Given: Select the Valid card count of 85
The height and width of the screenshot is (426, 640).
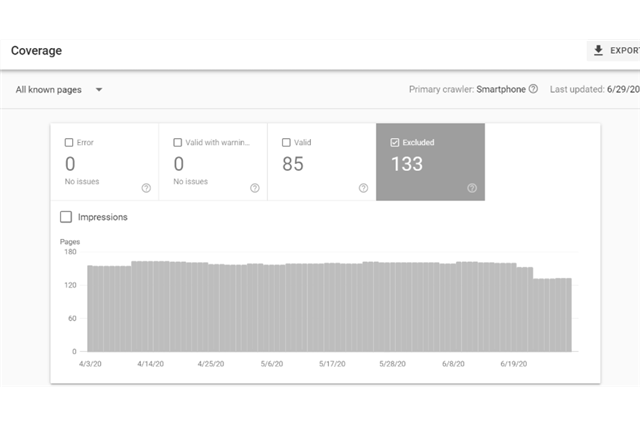Looking at the screenshot, I should [293, 164].
